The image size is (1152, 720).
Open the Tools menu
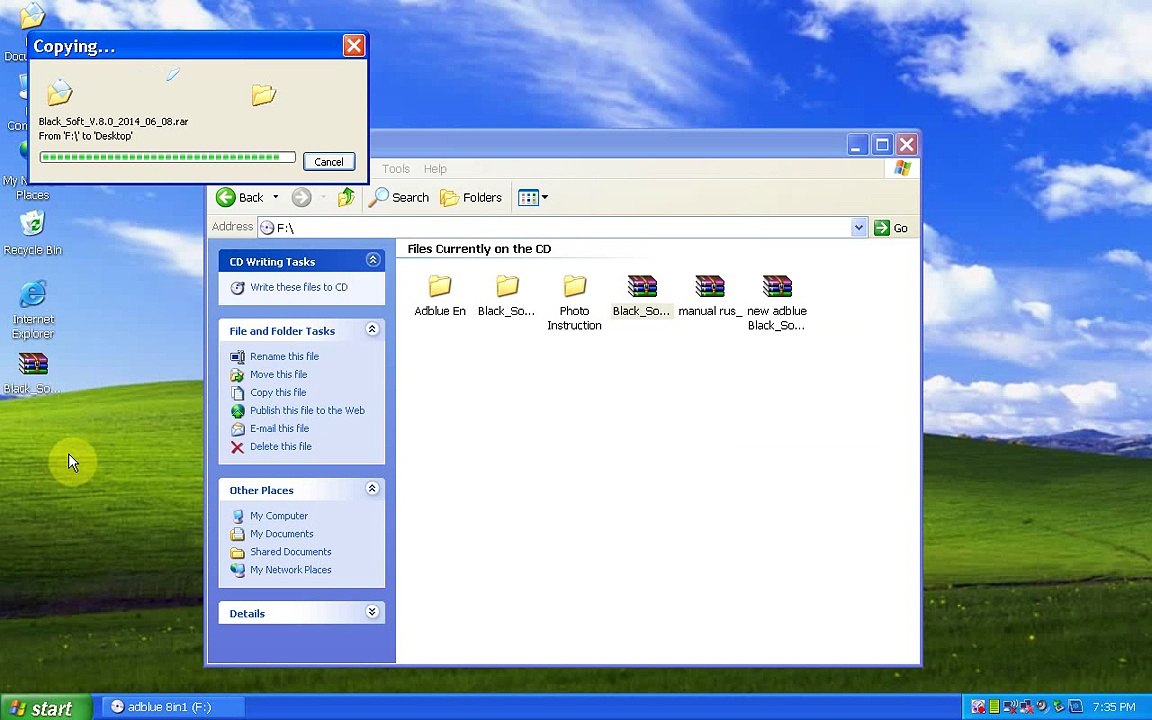click(395, 169)
